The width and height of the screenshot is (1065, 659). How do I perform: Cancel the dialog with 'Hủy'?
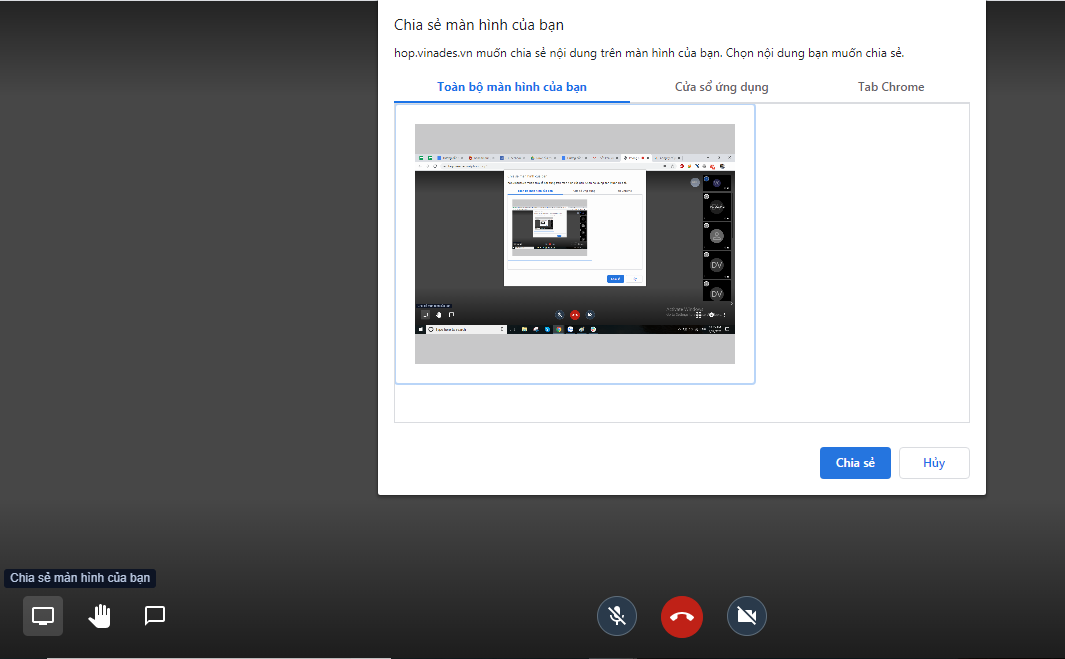(x=934, y=463)
